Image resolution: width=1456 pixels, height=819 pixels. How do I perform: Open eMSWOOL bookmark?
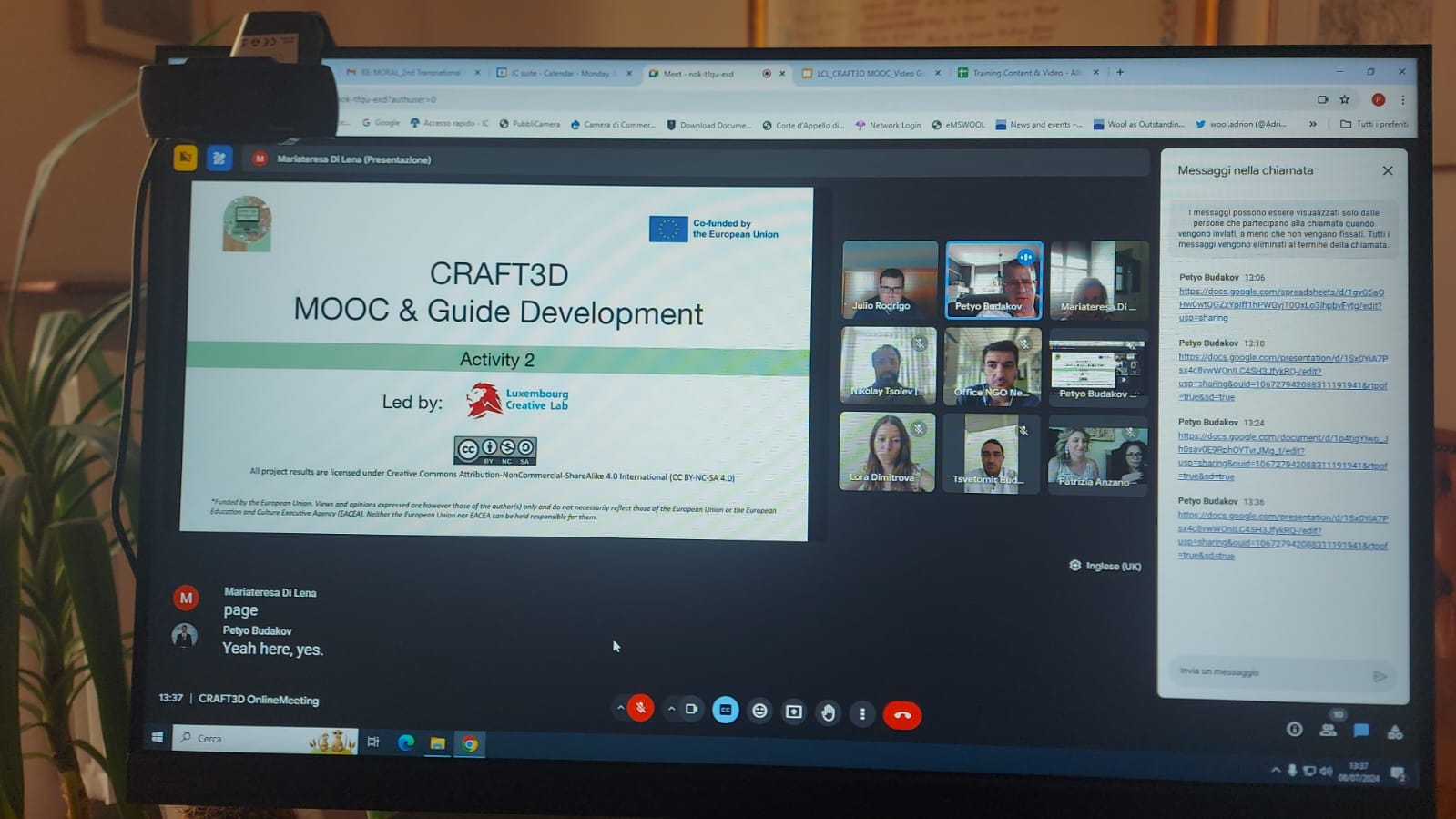pos(958,125)
